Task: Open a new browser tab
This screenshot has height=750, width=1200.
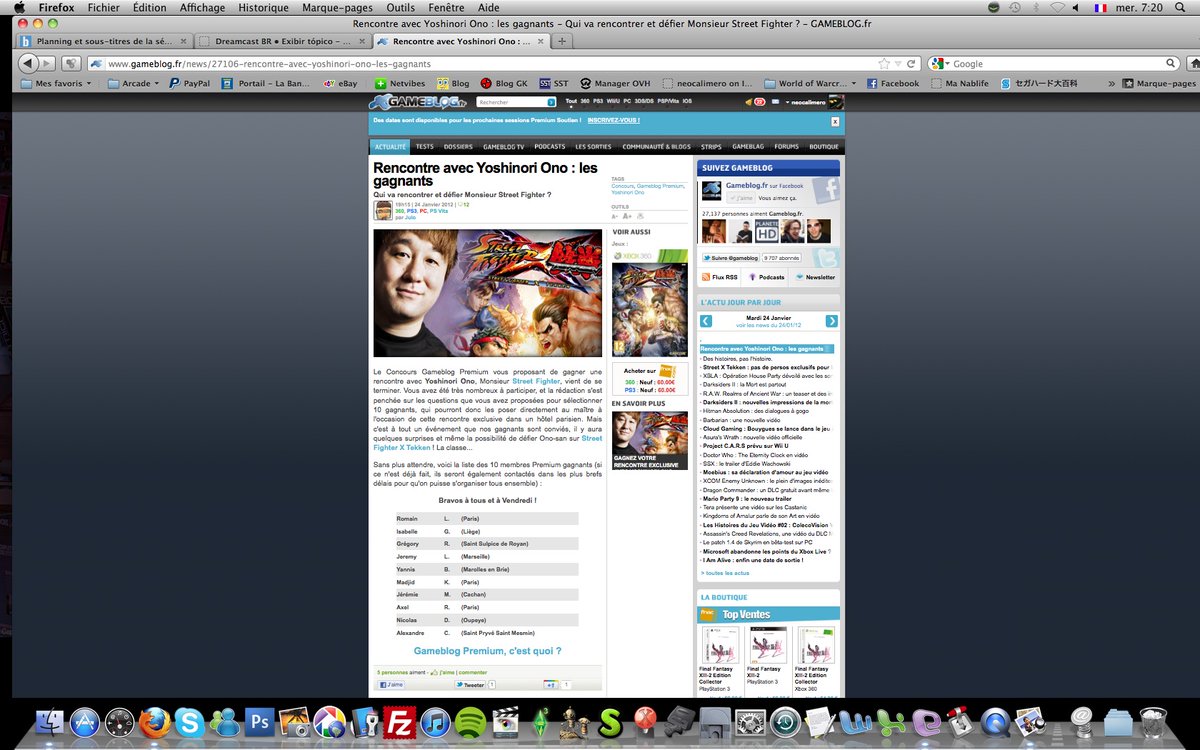Action: point(562,41)
